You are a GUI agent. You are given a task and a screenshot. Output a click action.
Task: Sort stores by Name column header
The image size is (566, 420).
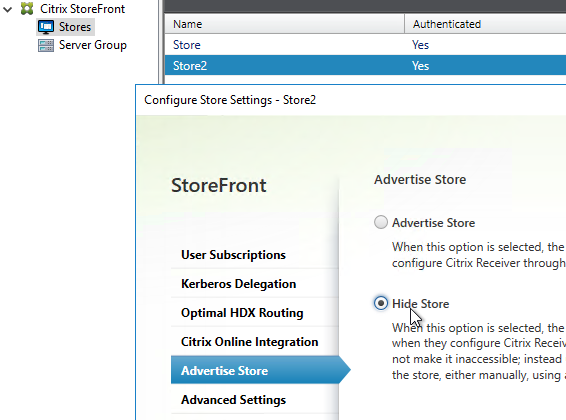[x=284, y=24]
